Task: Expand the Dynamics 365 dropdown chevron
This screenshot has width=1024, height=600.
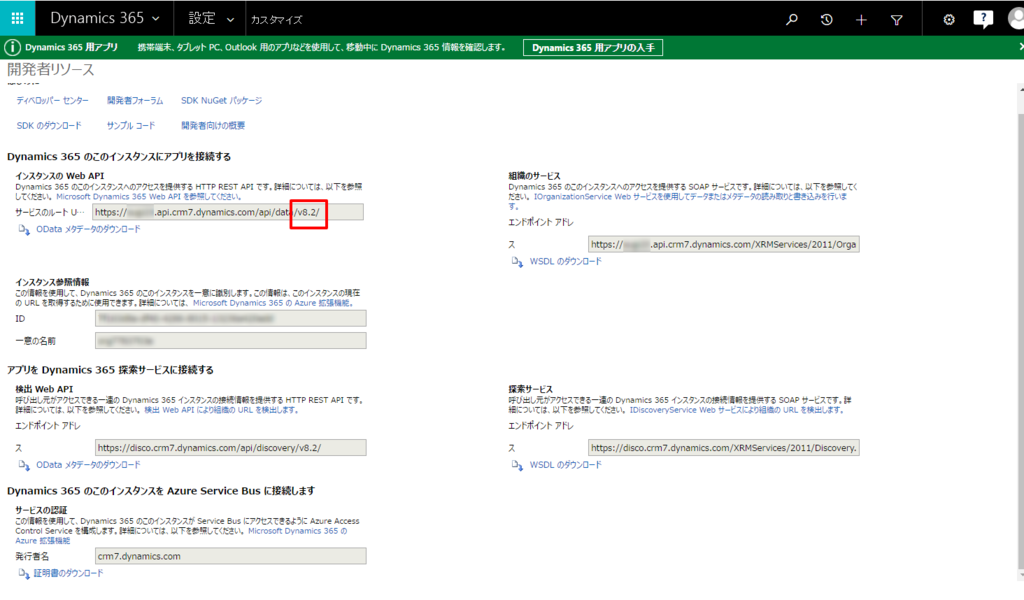Action: tap(155, 19)
